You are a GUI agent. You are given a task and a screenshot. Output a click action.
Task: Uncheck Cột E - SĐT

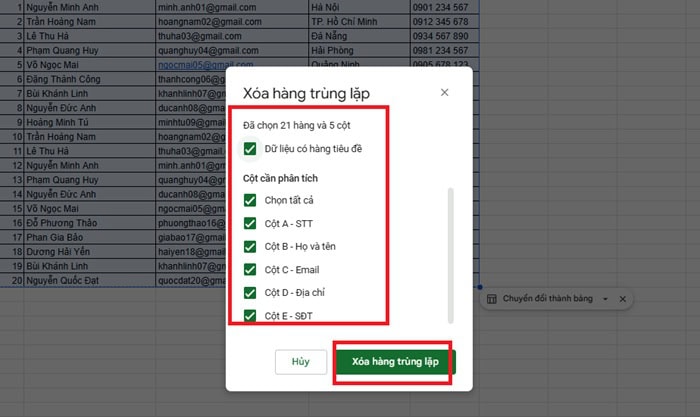tap(250, 316)
